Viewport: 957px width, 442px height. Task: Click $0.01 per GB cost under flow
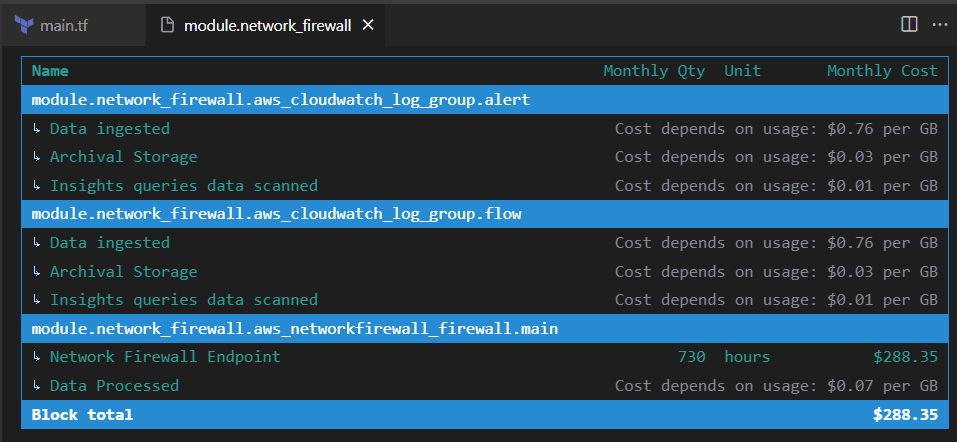click(882, 300)
